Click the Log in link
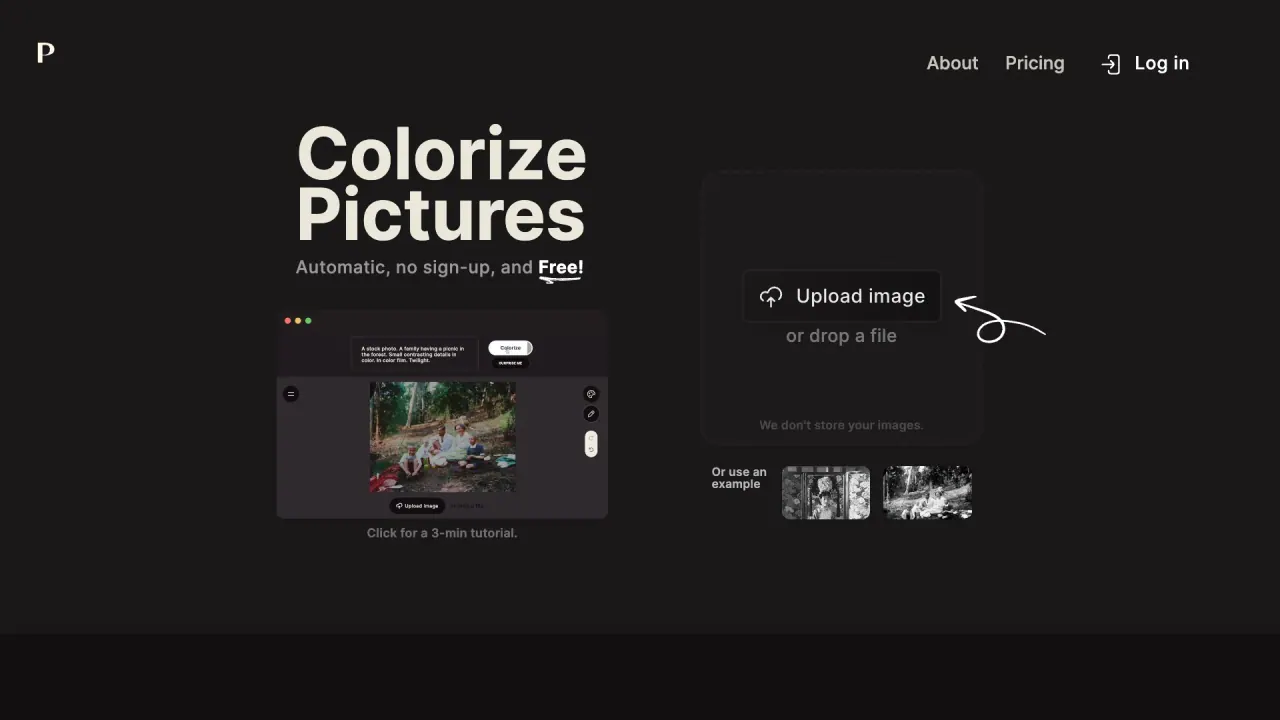This screenshot has height=720, width=1280. tap(1145, 63)
